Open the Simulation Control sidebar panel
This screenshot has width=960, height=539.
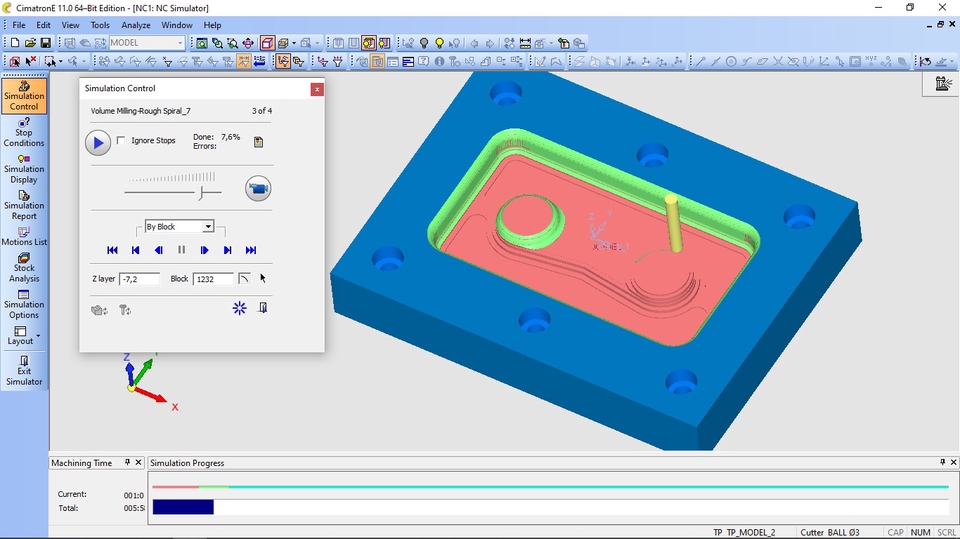pos(24,96)
